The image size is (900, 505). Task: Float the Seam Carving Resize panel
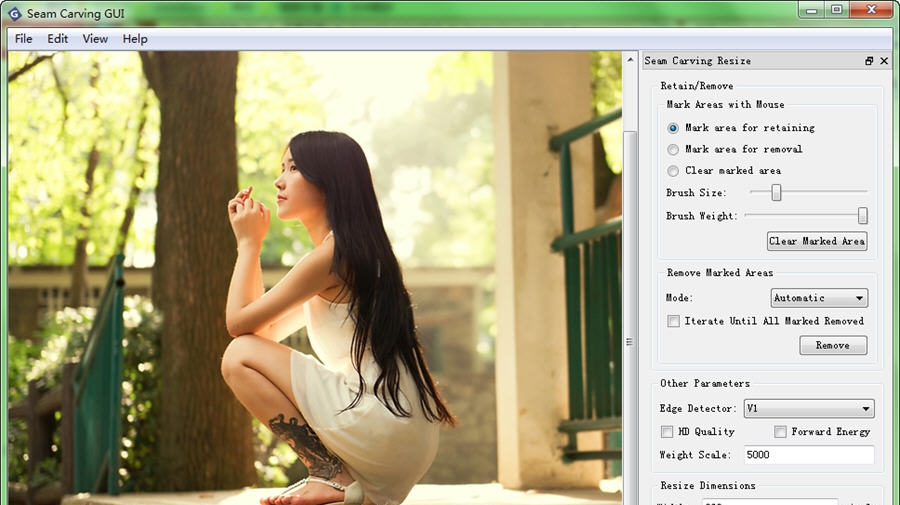click(x=869, y=61)
